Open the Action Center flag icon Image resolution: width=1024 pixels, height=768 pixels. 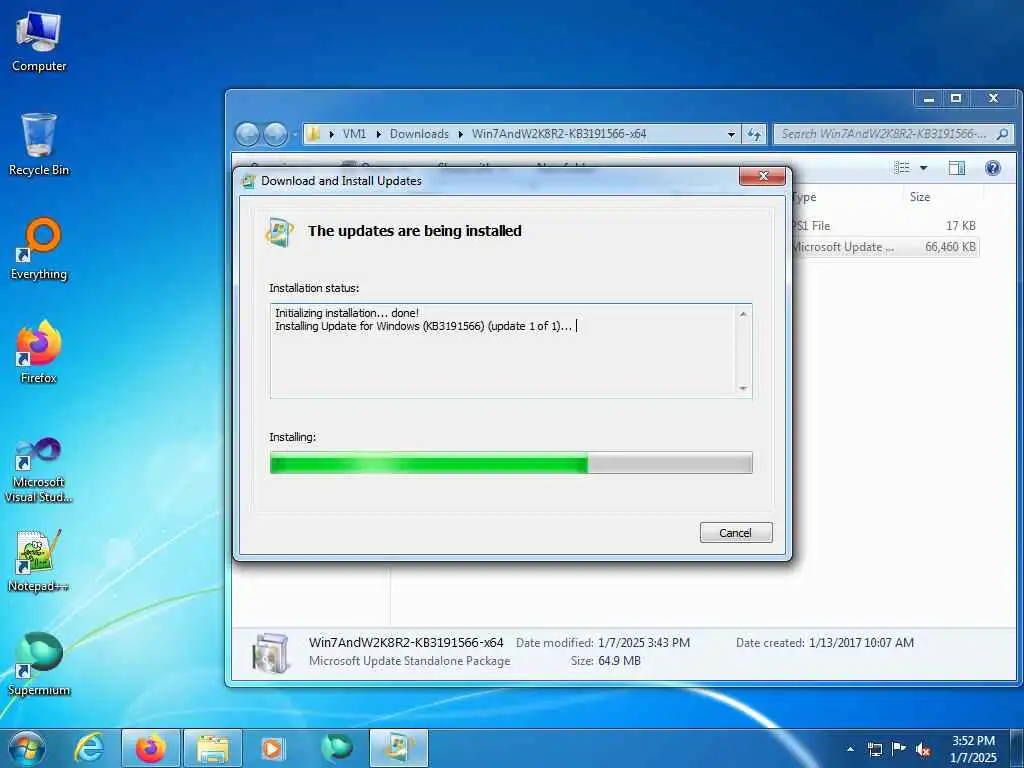coord(899,749)
